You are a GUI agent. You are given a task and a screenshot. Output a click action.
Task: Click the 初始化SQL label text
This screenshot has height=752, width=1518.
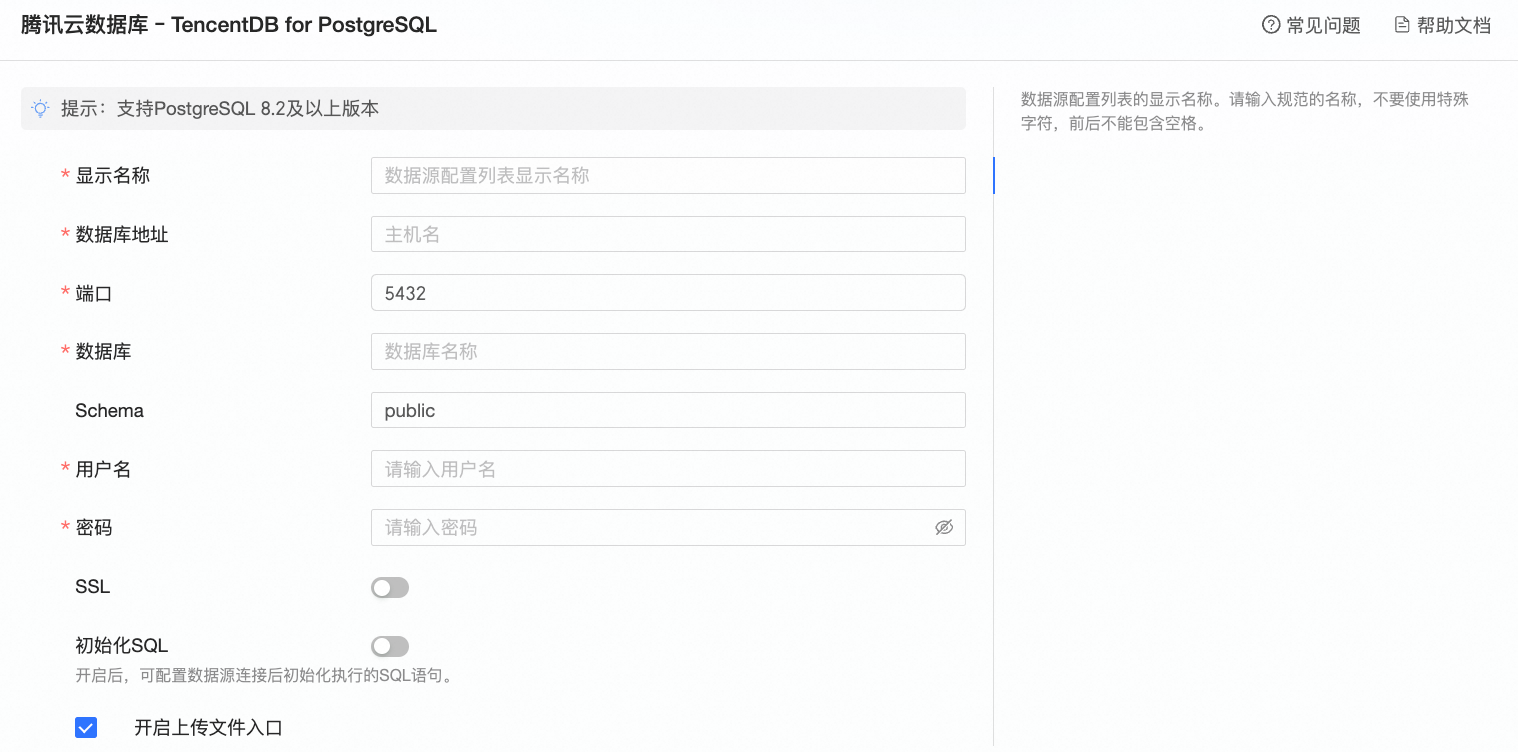pyautogui.click(x=121, y=646)
